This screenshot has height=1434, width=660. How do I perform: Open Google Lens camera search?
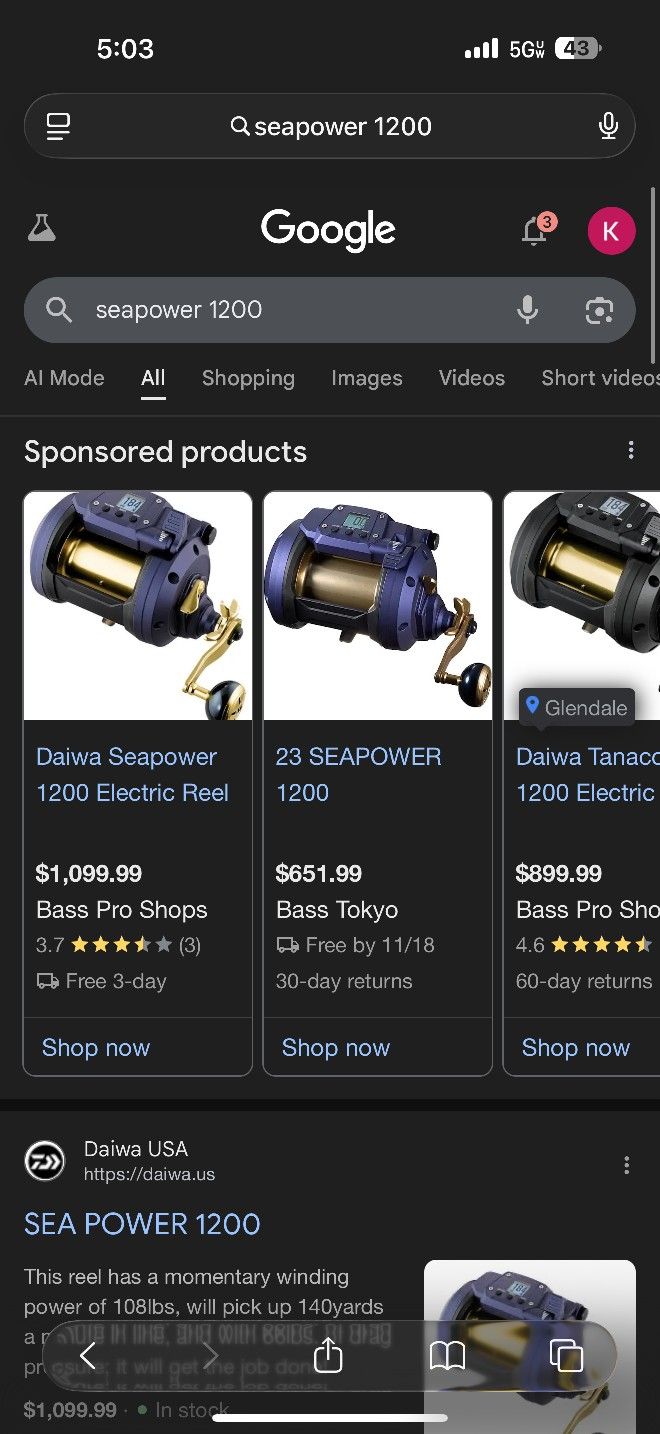pyautogui.click(x=599, y=311)
